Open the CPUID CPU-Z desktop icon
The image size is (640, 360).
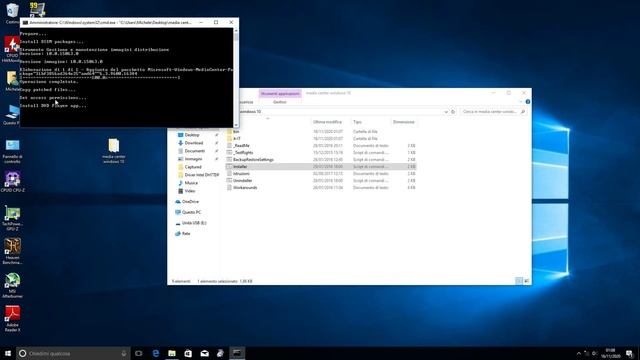point(12,182)
